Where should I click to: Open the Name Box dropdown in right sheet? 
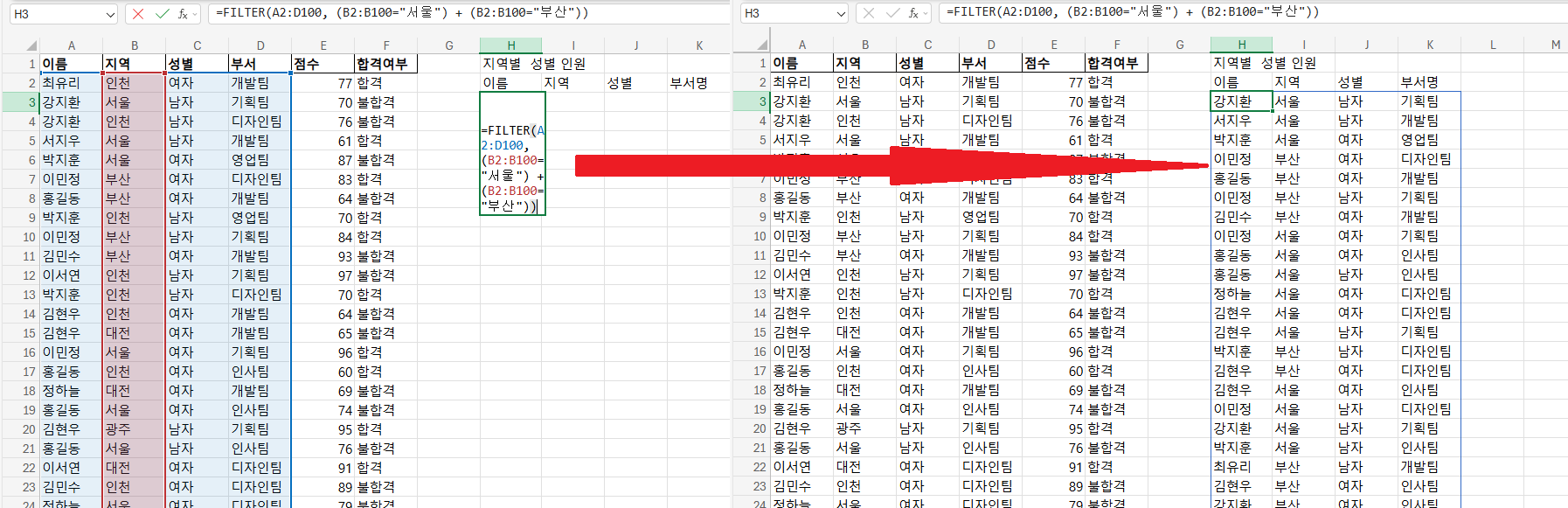coord(840,13)
